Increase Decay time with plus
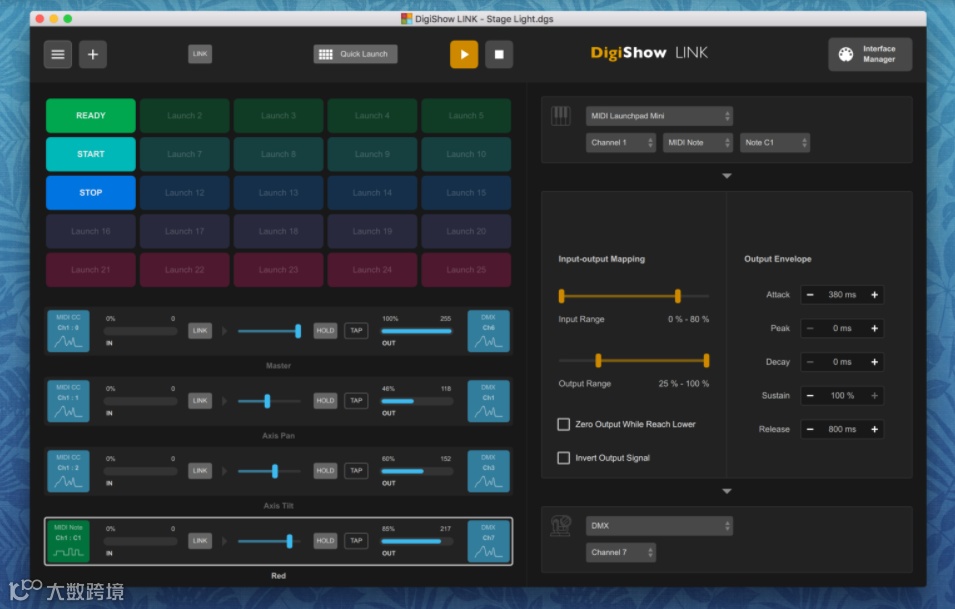Viewport: 955px width, 609px height. click(875, 362)
